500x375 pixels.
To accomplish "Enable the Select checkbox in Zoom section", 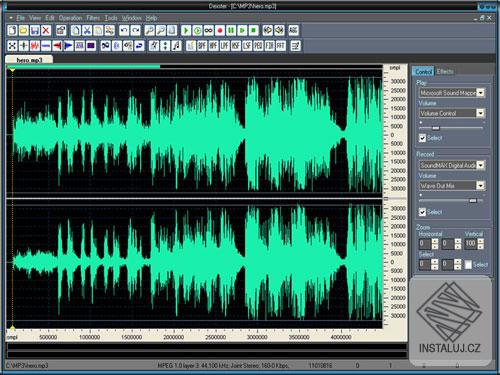I will [469, 265].
